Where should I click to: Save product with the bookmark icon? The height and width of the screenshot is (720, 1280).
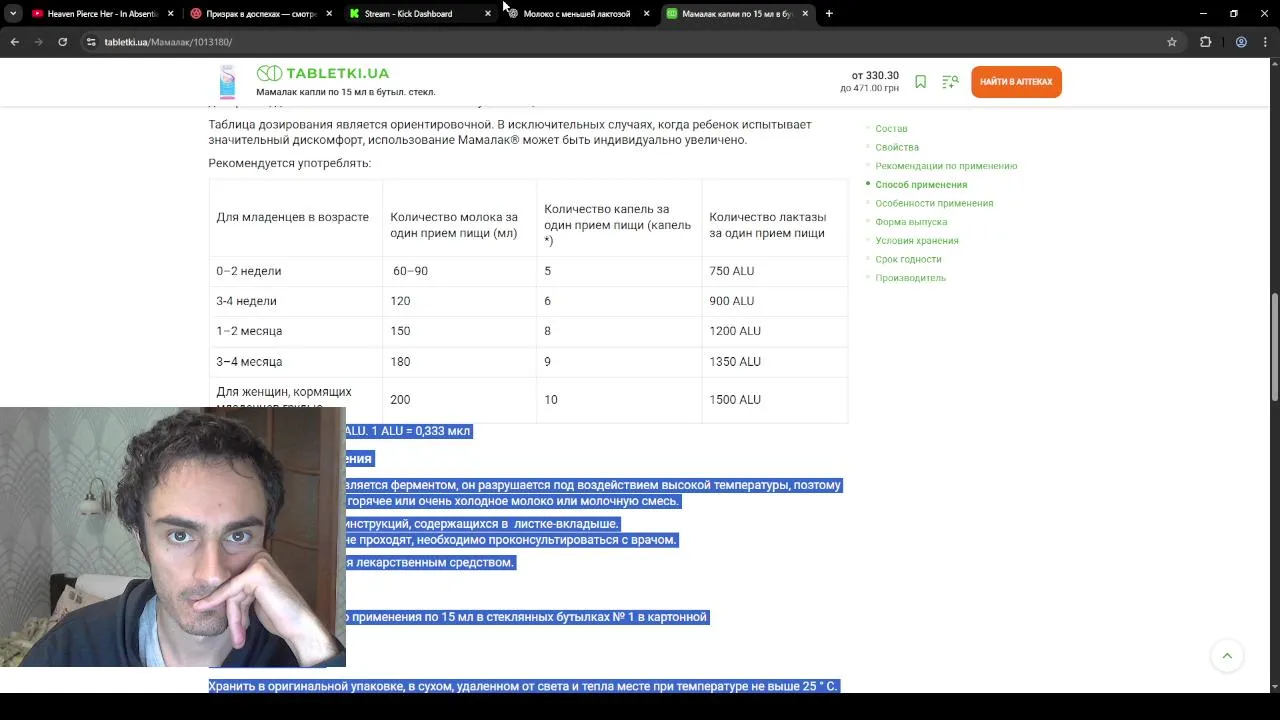(920, 82)
